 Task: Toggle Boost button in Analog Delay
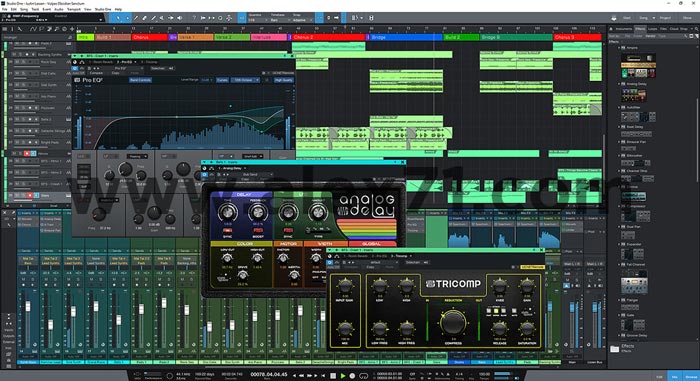click(258, 230)
